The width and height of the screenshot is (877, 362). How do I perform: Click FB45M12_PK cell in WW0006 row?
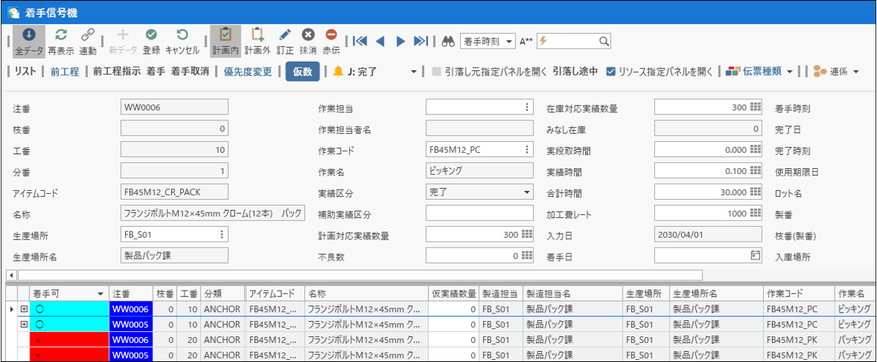pos(799,340)
